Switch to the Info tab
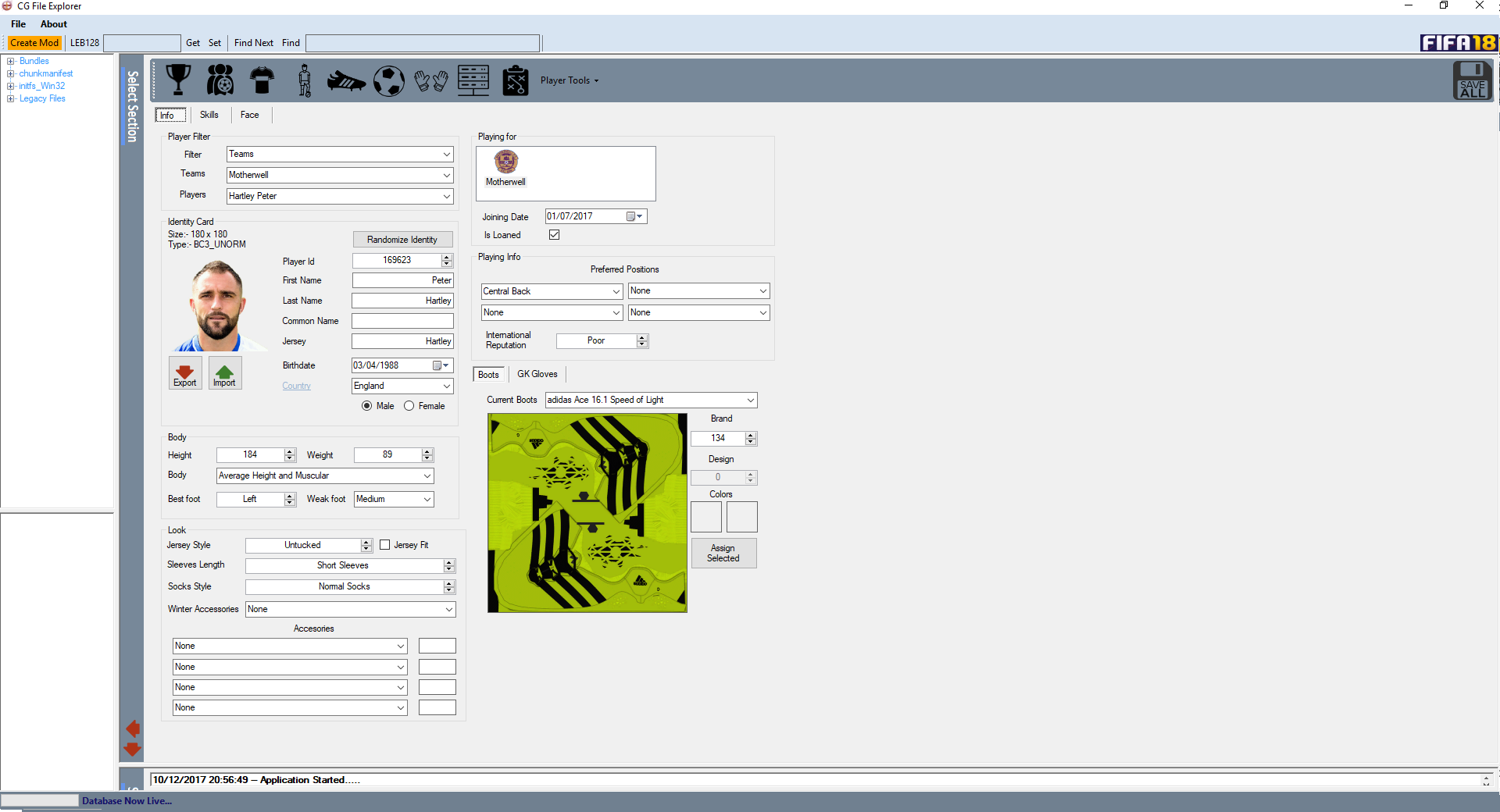Viewport: 1500px width, 812px height. pyautogui.click(x=170, y=116)
